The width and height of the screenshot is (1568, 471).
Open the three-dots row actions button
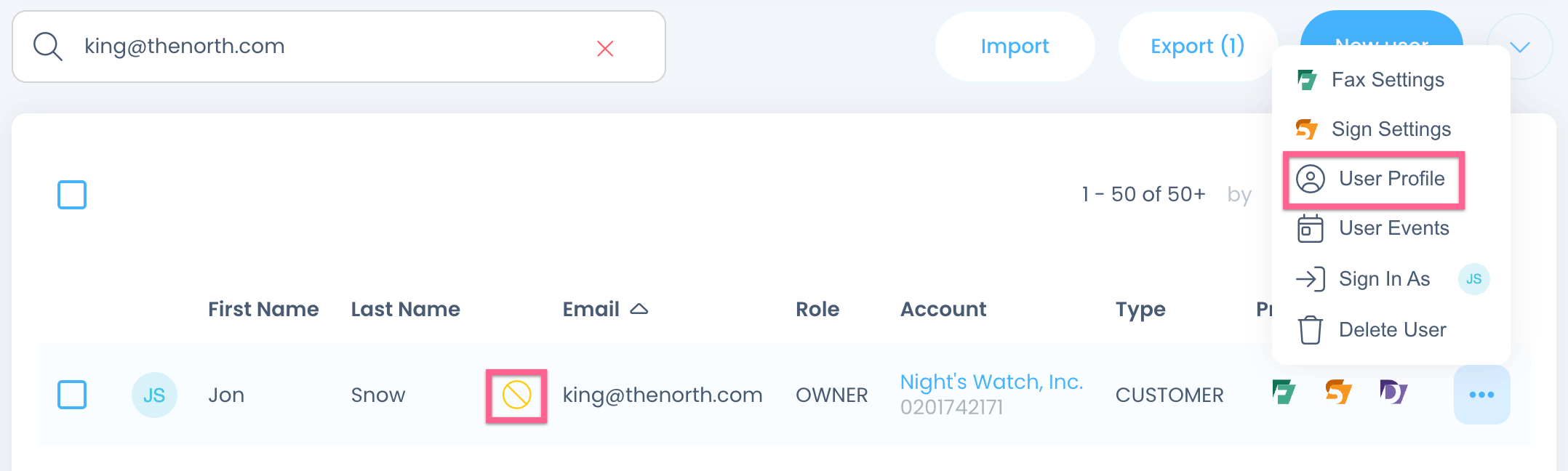[1481, 395]
